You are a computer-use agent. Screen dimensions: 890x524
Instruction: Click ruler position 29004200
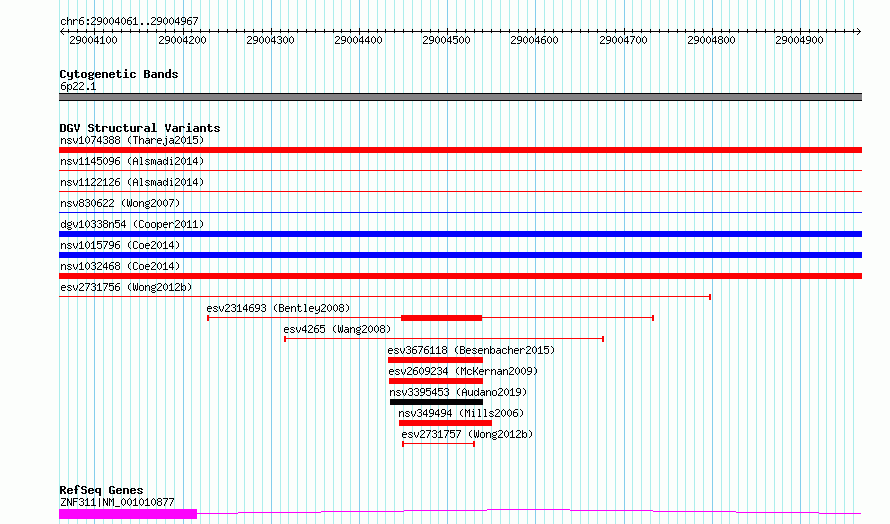[x=182, y=40]
